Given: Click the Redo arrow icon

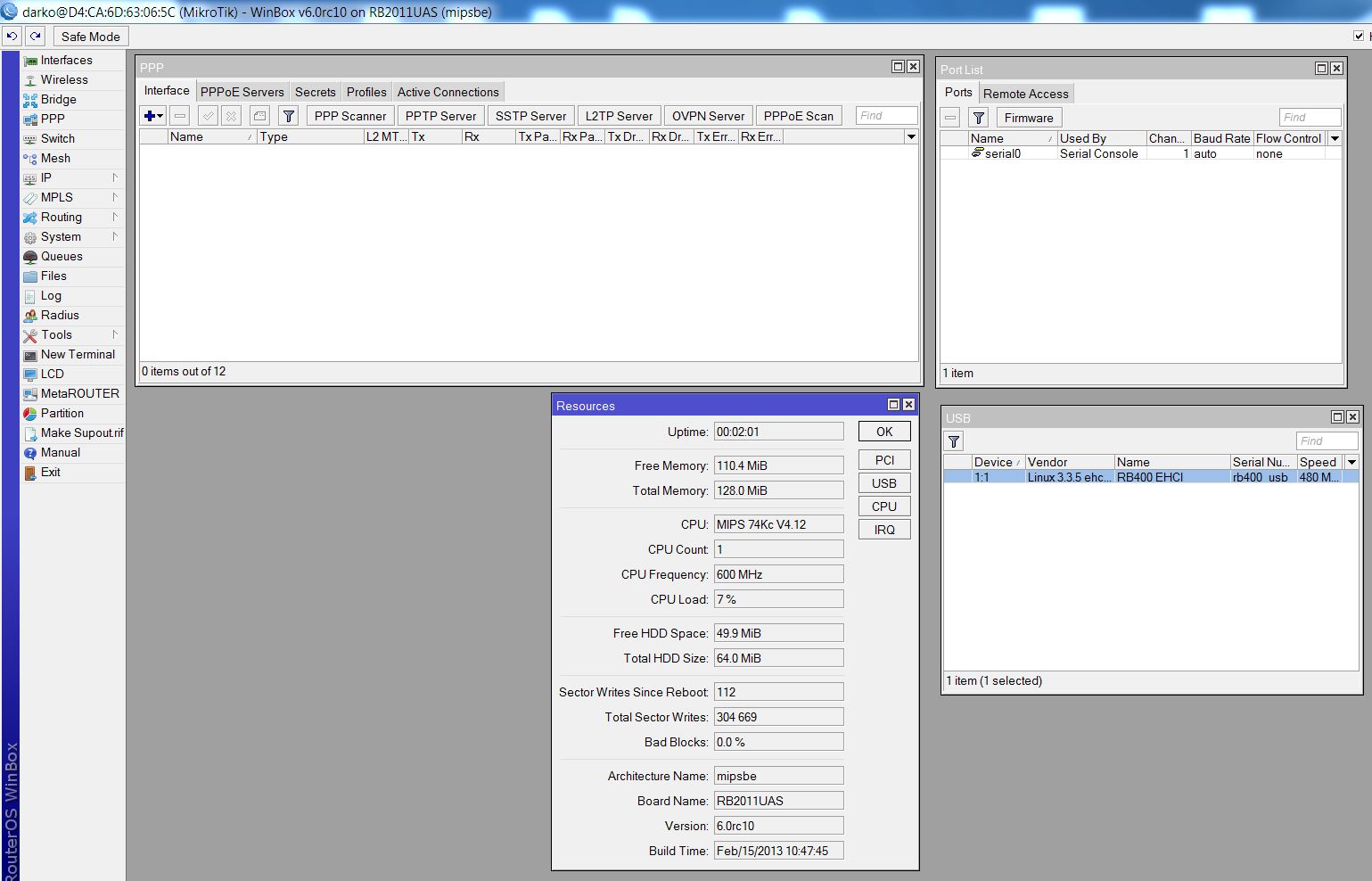Looking at the screenshot, I should coord(35,37).
